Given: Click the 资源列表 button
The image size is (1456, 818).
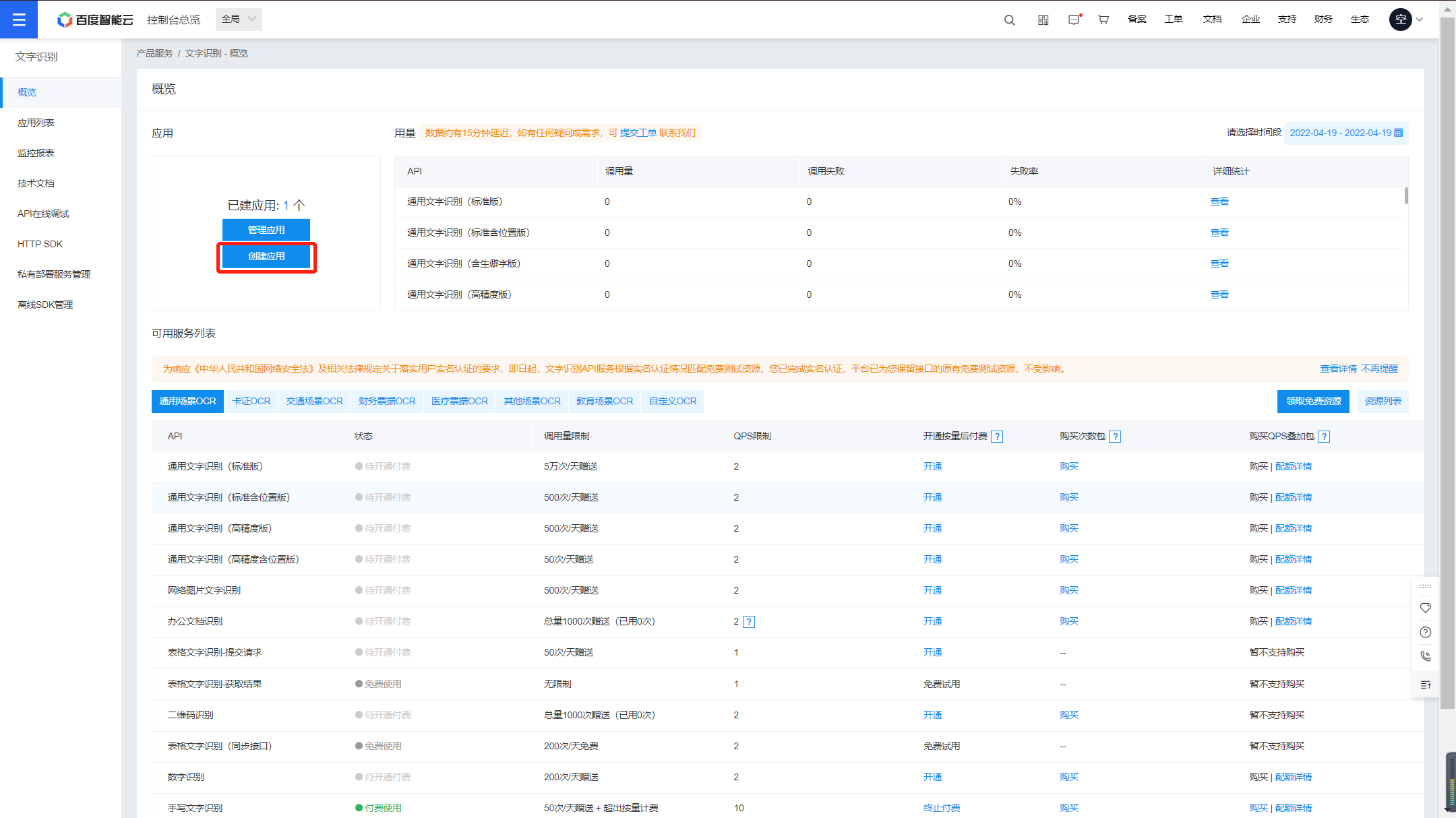Looking at the screenshot, I should (x=1383, y=401).
